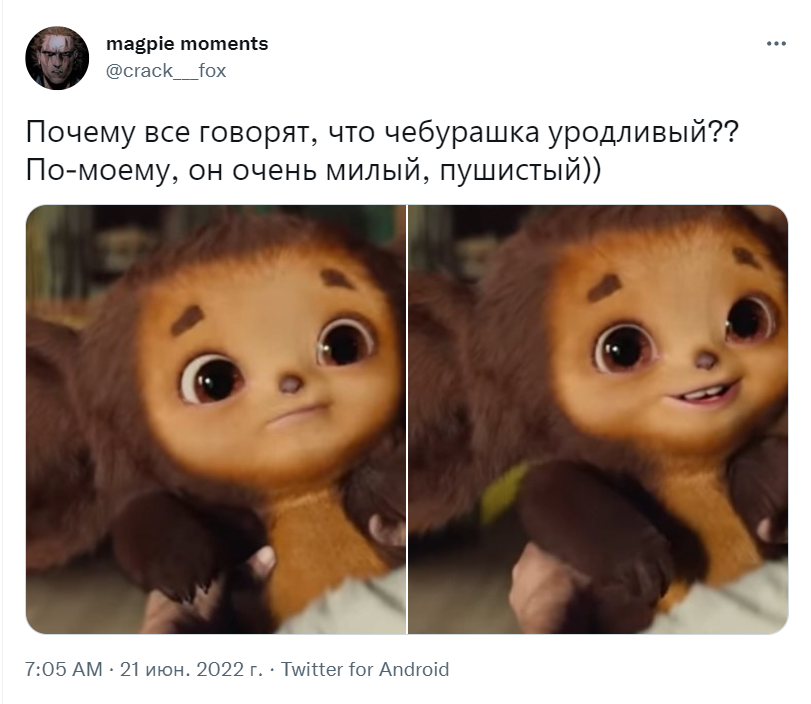
Task: Click the year 2022 in the date
Action: [220, 669]
